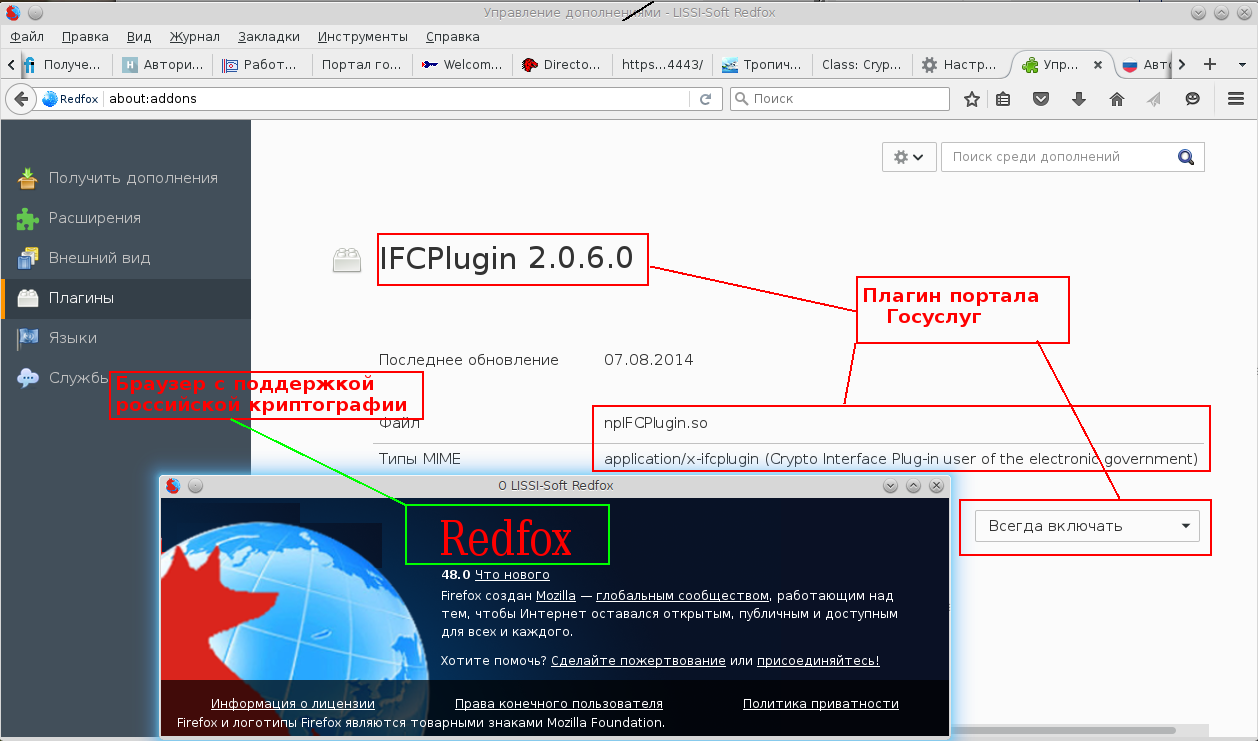Viewport: 1258px width, 741px height.
Task: Open the Закладки menu
Action: (x=268, y=37)
